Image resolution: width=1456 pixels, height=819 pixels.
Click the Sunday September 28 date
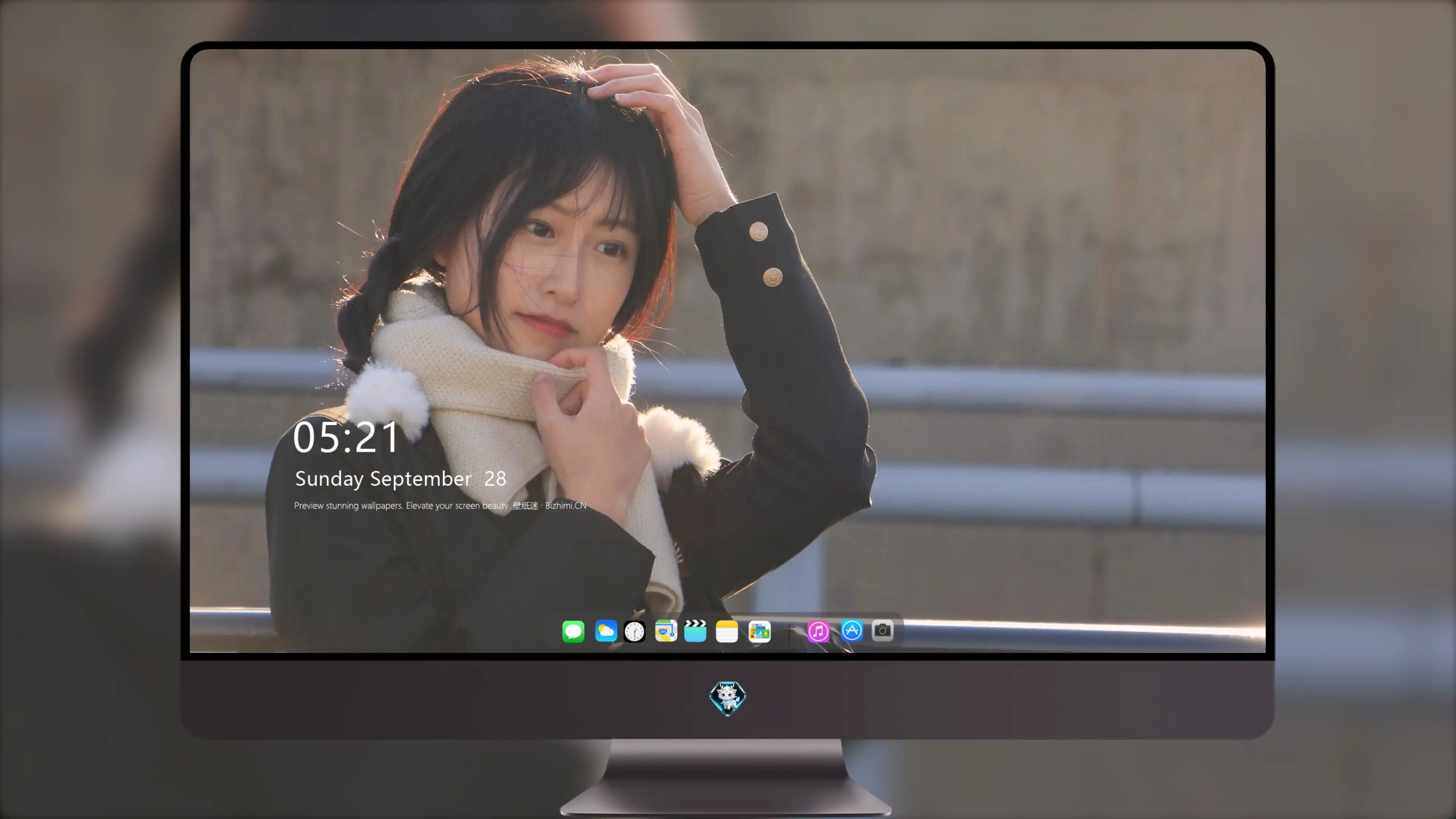click(x=400, y=479)
